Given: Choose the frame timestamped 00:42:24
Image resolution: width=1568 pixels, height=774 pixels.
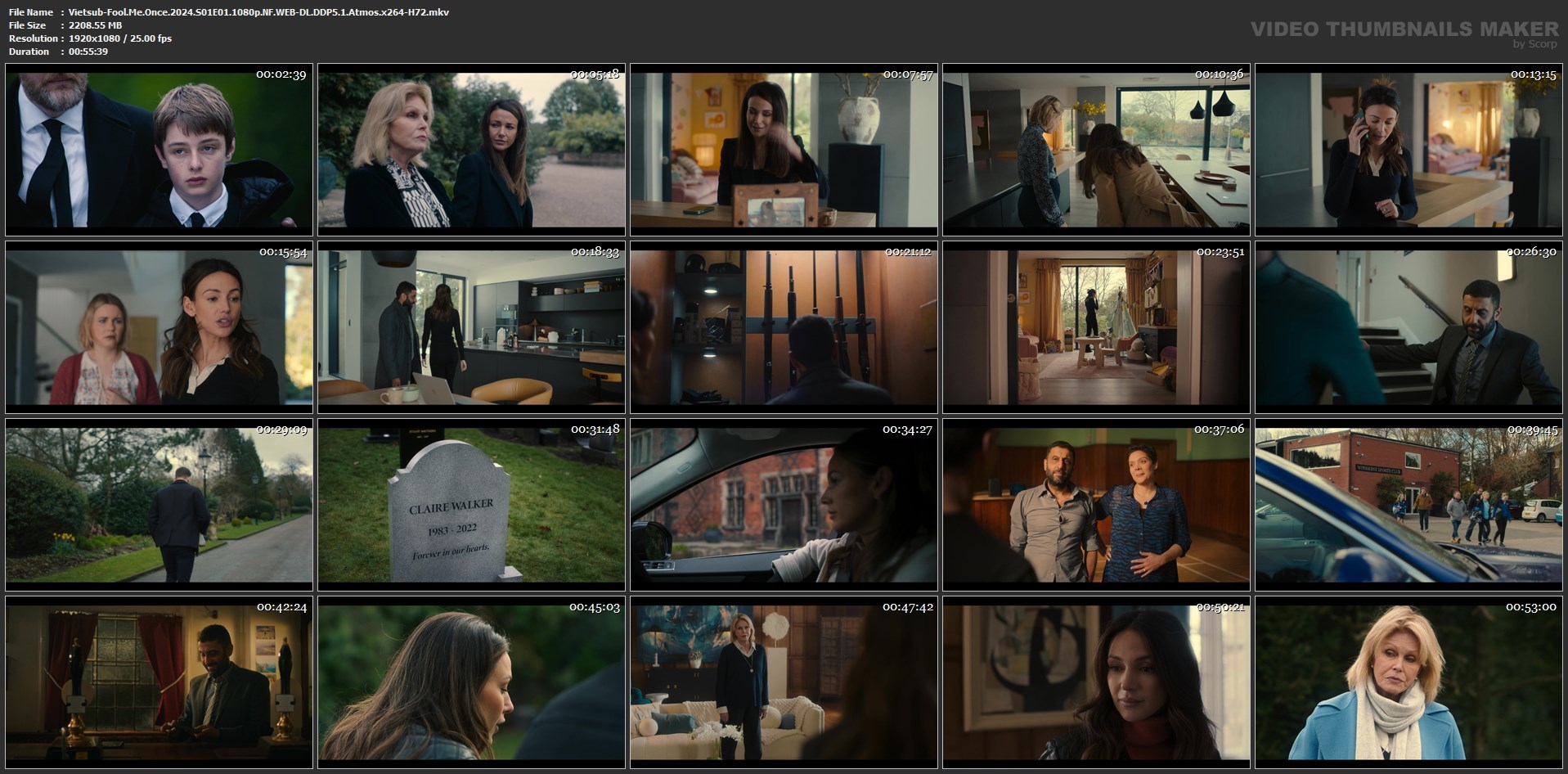Looking at the screenshot, I should click(x=159, y=682).
